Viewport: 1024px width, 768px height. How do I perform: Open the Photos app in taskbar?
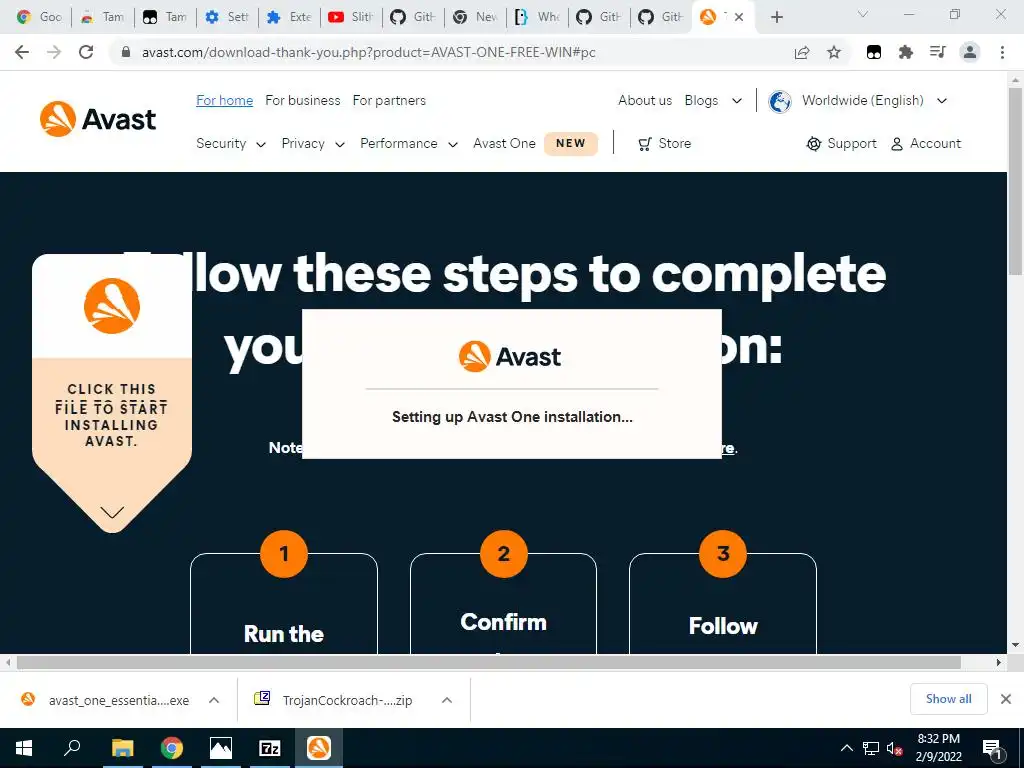click(221, 748)
